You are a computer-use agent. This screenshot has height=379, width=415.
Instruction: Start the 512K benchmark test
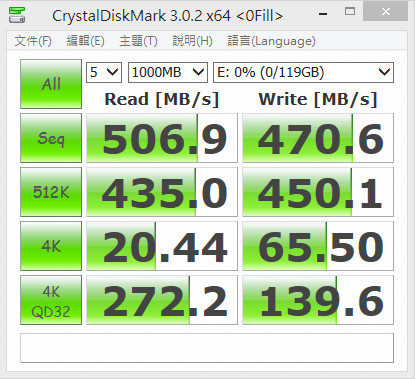[51, 192]
